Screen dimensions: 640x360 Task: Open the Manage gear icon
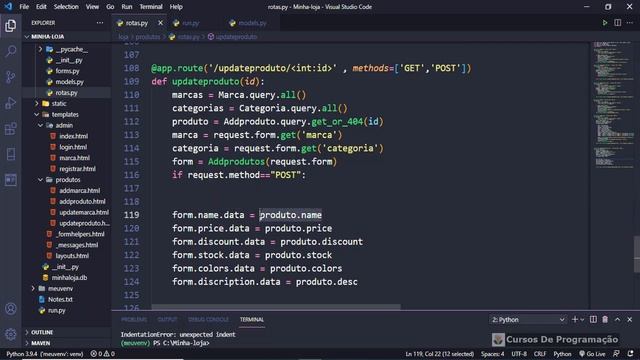[x=11, y=334]
